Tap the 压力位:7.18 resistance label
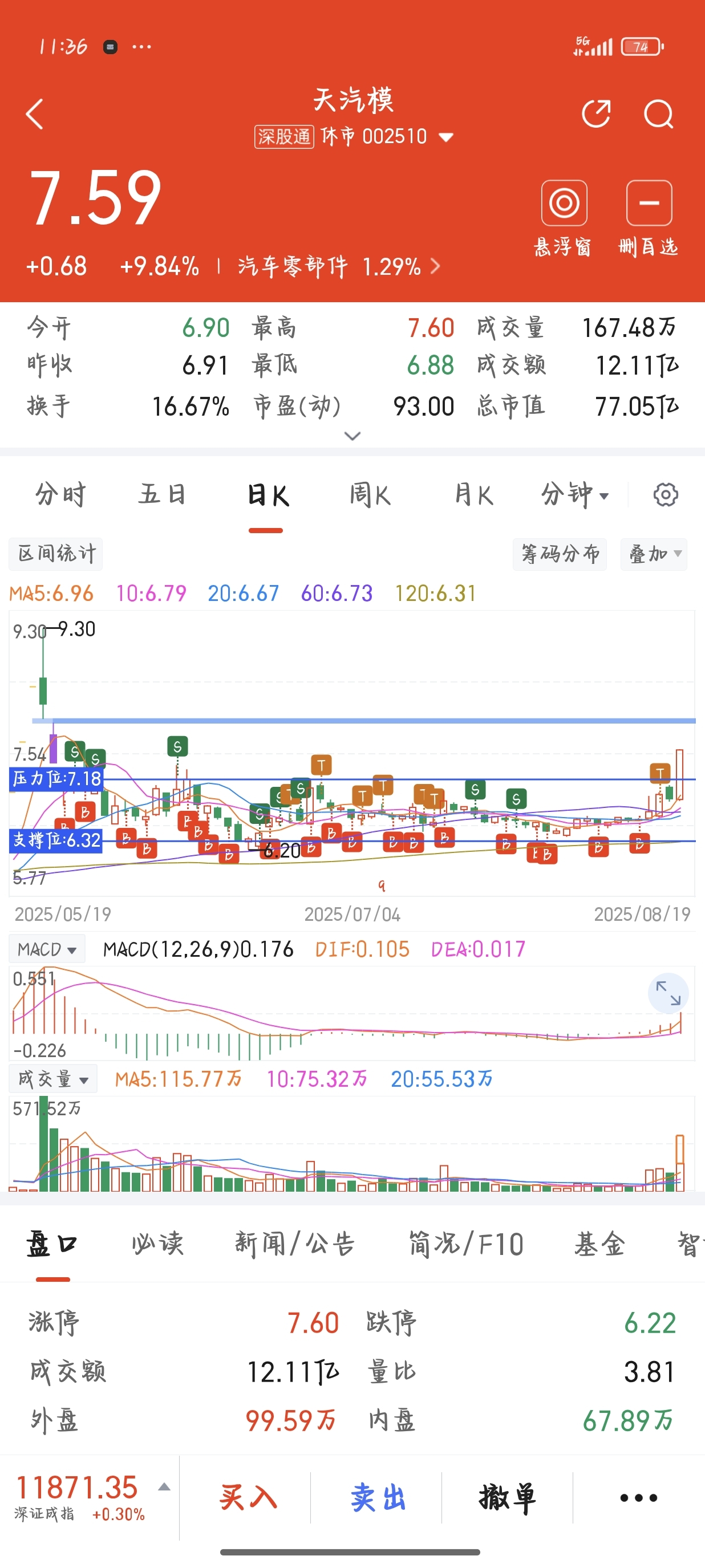Viewport: 705px width, 1568px height. coord(56,778)
